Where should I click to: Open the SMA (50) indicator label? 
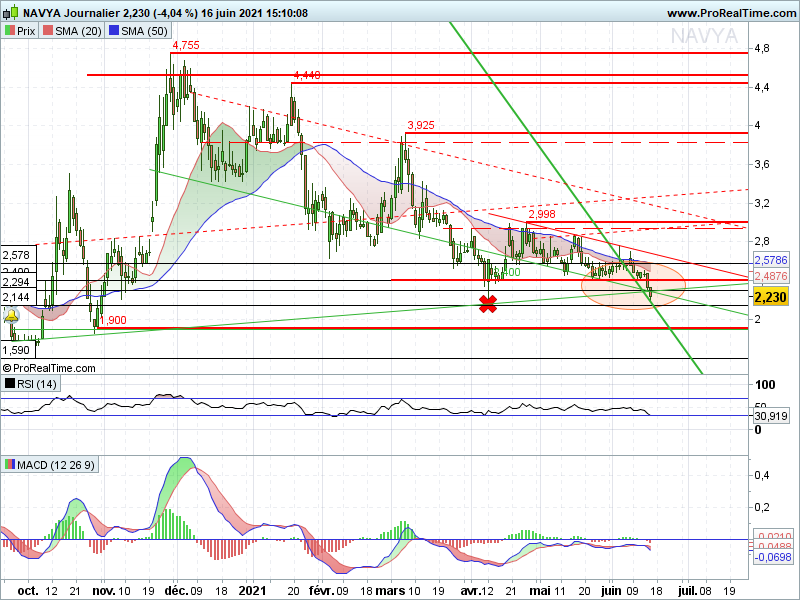[144, 31]
